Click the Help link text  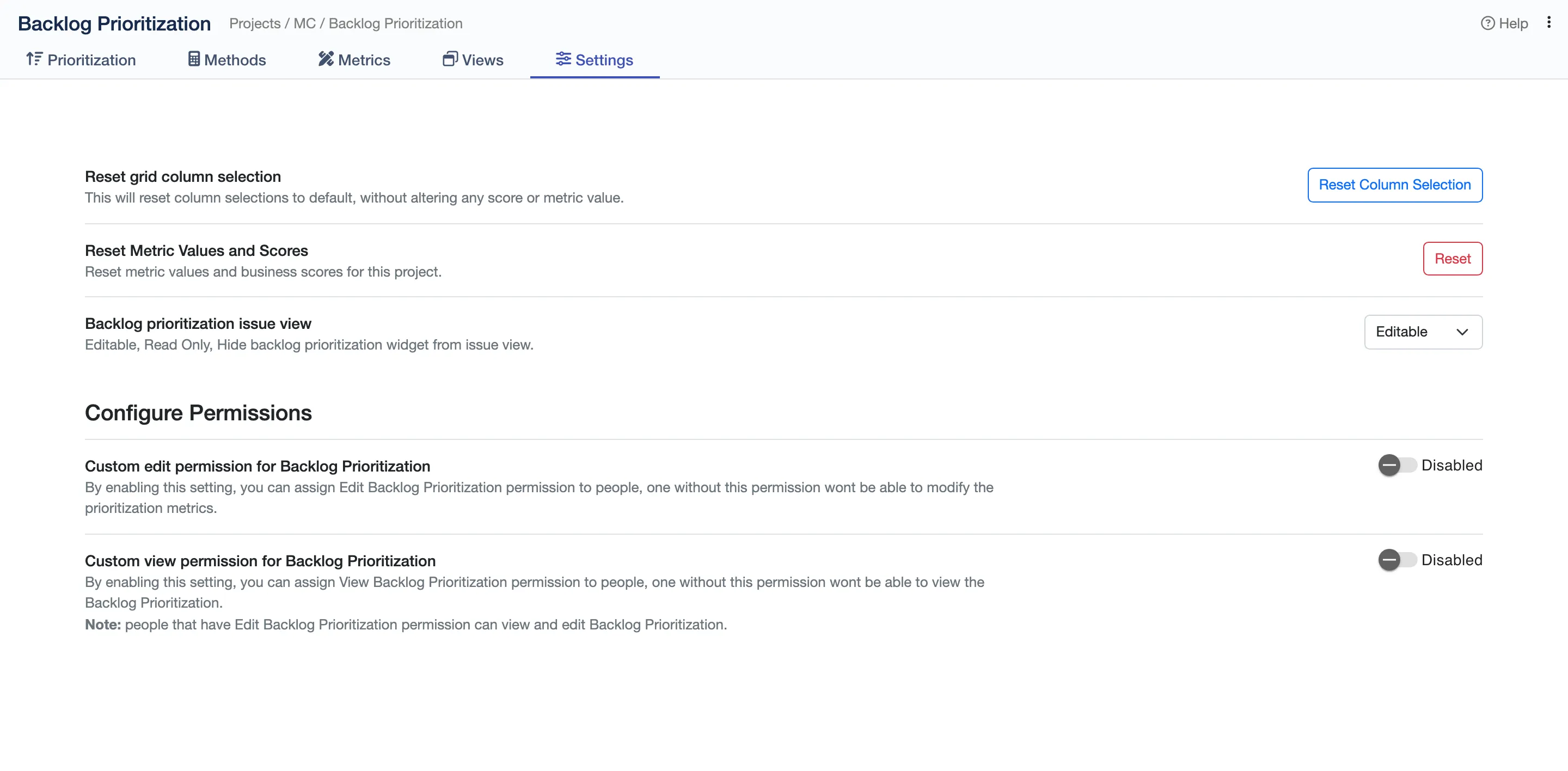point(1513,23)
